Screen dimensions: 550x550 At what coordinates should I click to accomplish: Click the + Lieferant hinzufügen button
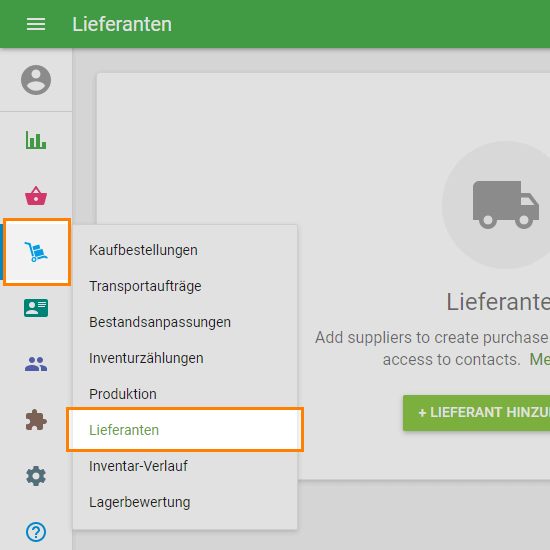[x=476, y=413]
